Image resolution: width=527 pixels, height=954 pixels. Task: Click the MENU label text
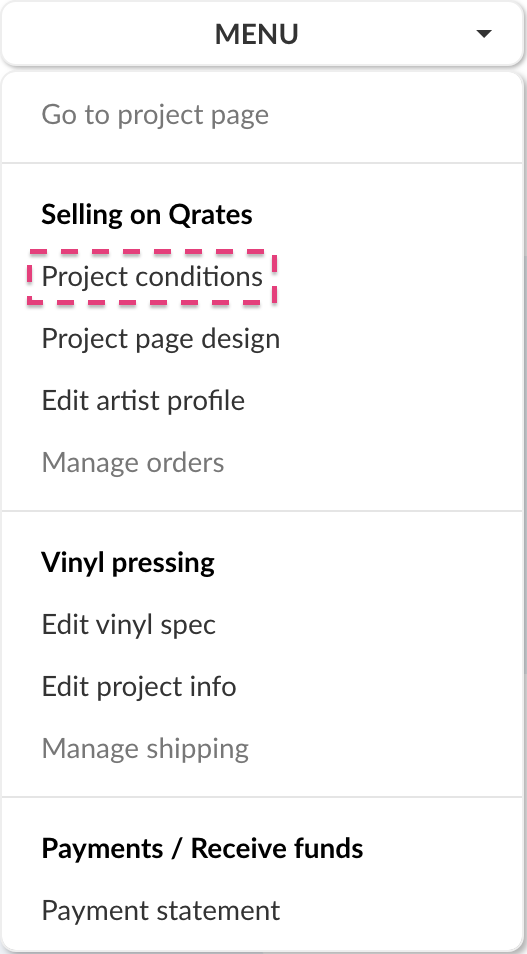tap(256, 34)
